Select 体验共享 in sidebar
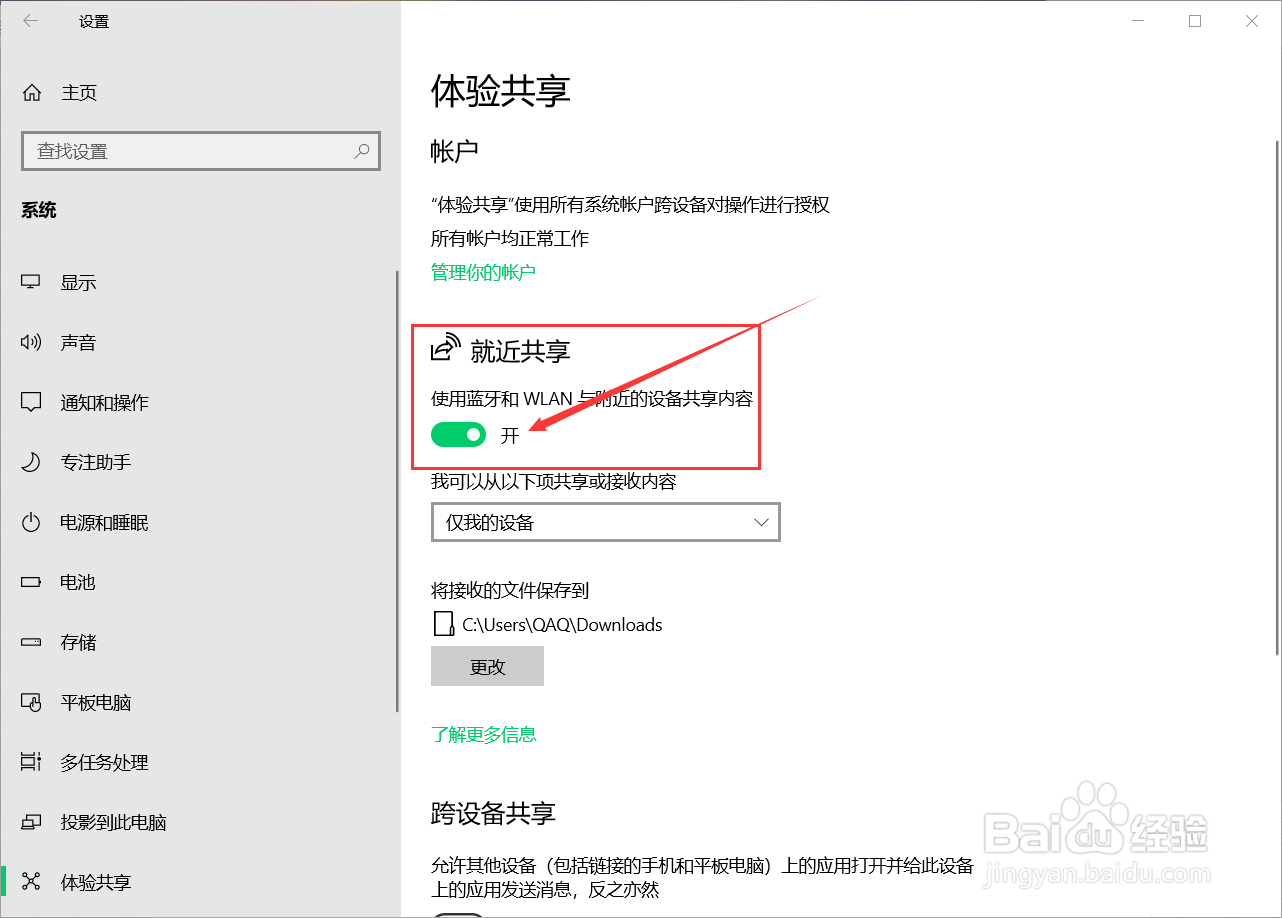The height and width of the screenshot is (918, 1282). point(200,882)
